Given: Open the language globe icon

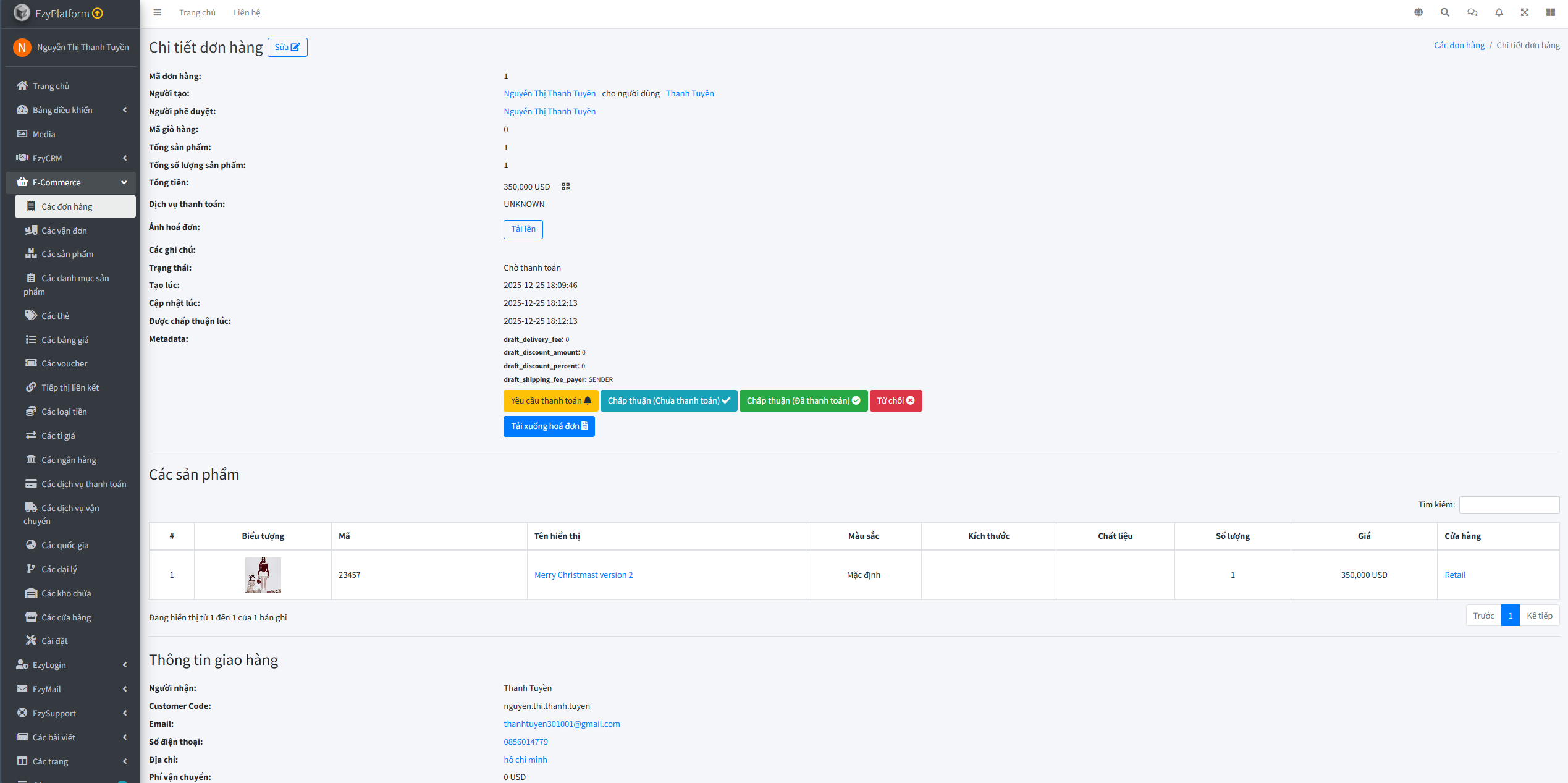Looking at the screenshot, I should [1418, 12].
